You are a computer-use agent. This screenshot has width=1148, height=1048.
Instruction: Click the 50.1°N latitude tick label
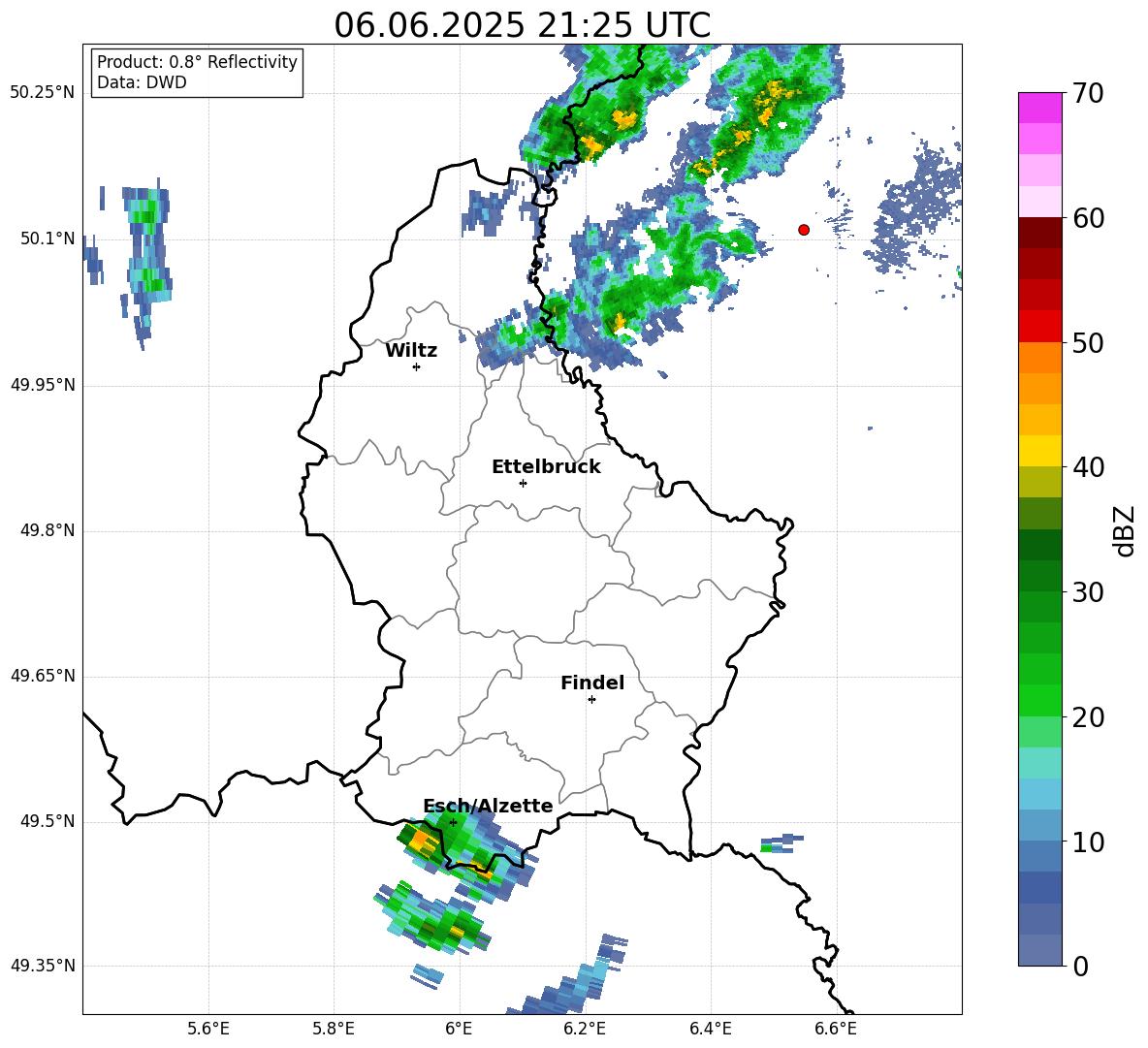pos(47,238)
